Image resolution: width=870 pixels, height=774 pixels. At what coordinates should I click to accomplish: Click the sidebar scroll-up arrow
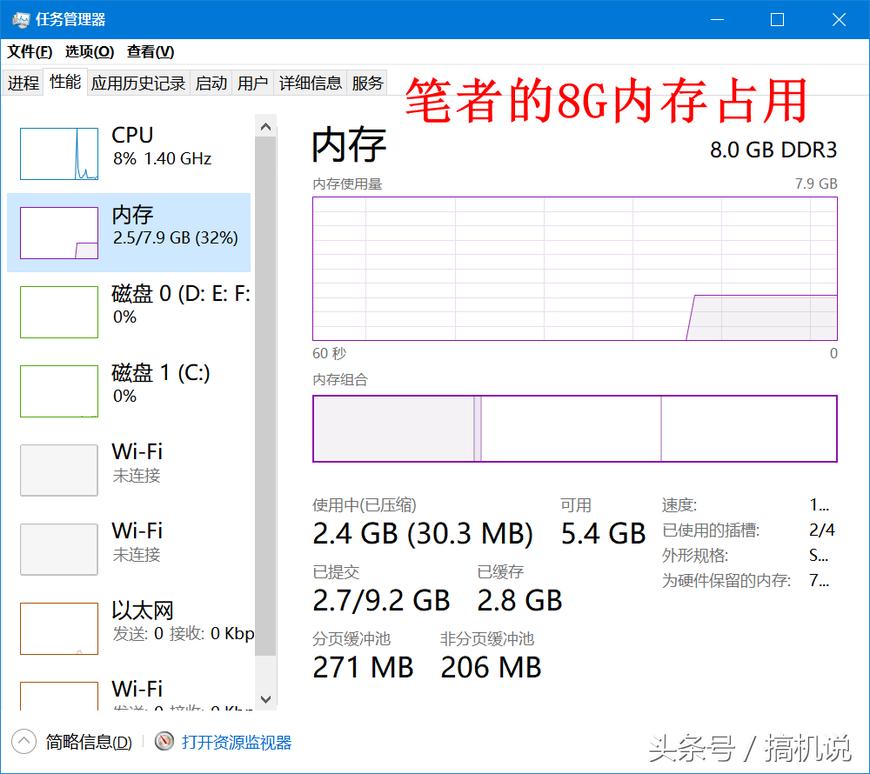266,125
